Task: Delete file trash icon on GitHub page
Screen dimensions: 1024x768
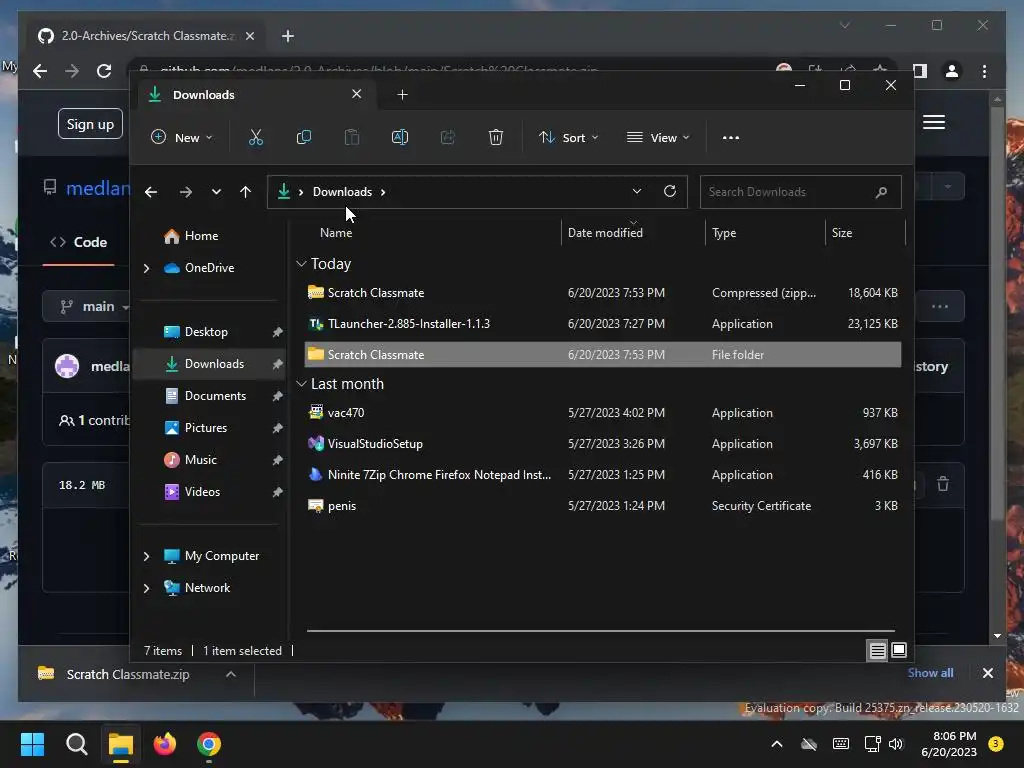Action: [943, 484]
